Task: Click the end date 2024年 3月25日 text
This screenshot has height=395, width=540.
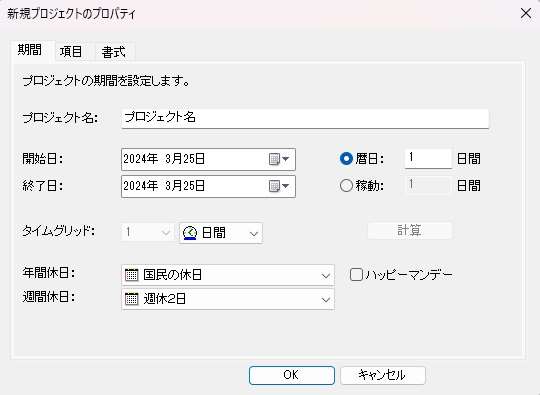Action: coord(164,186)
